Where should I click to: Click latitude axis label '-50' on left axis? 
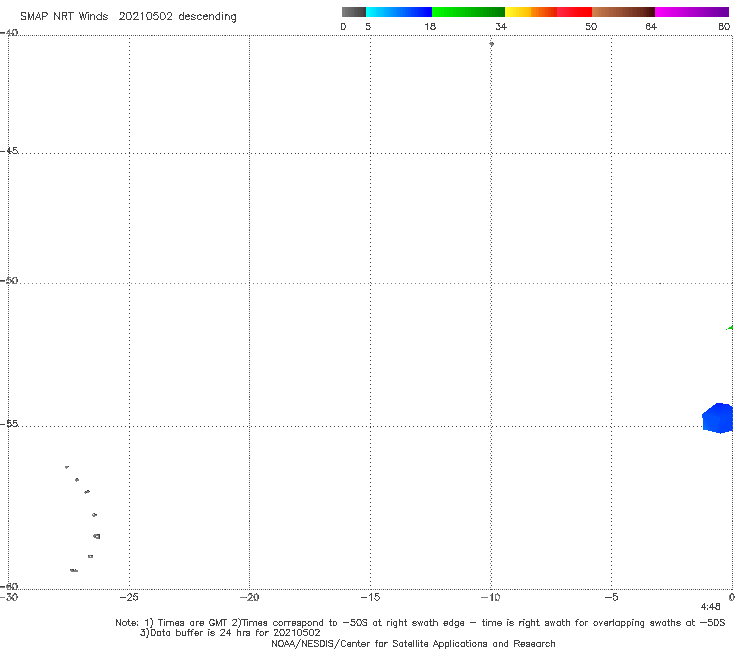coord(9,280)
